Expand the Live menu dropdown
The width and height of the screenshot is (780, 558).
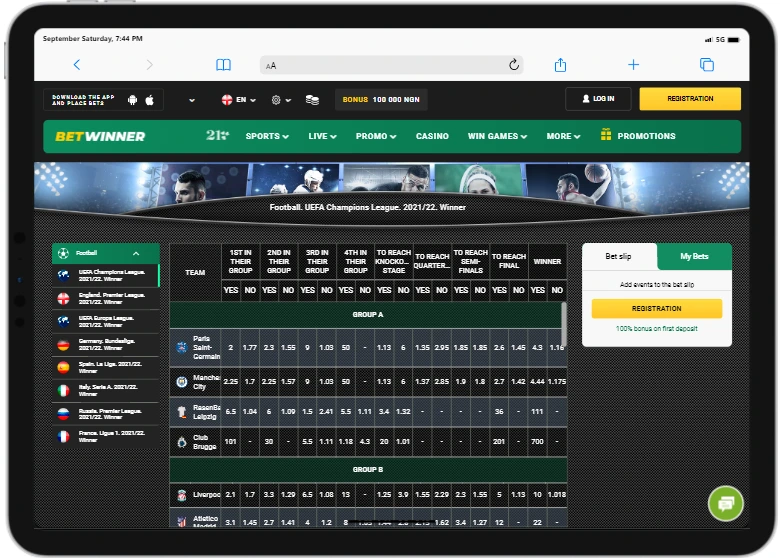(x=322, y=136)
